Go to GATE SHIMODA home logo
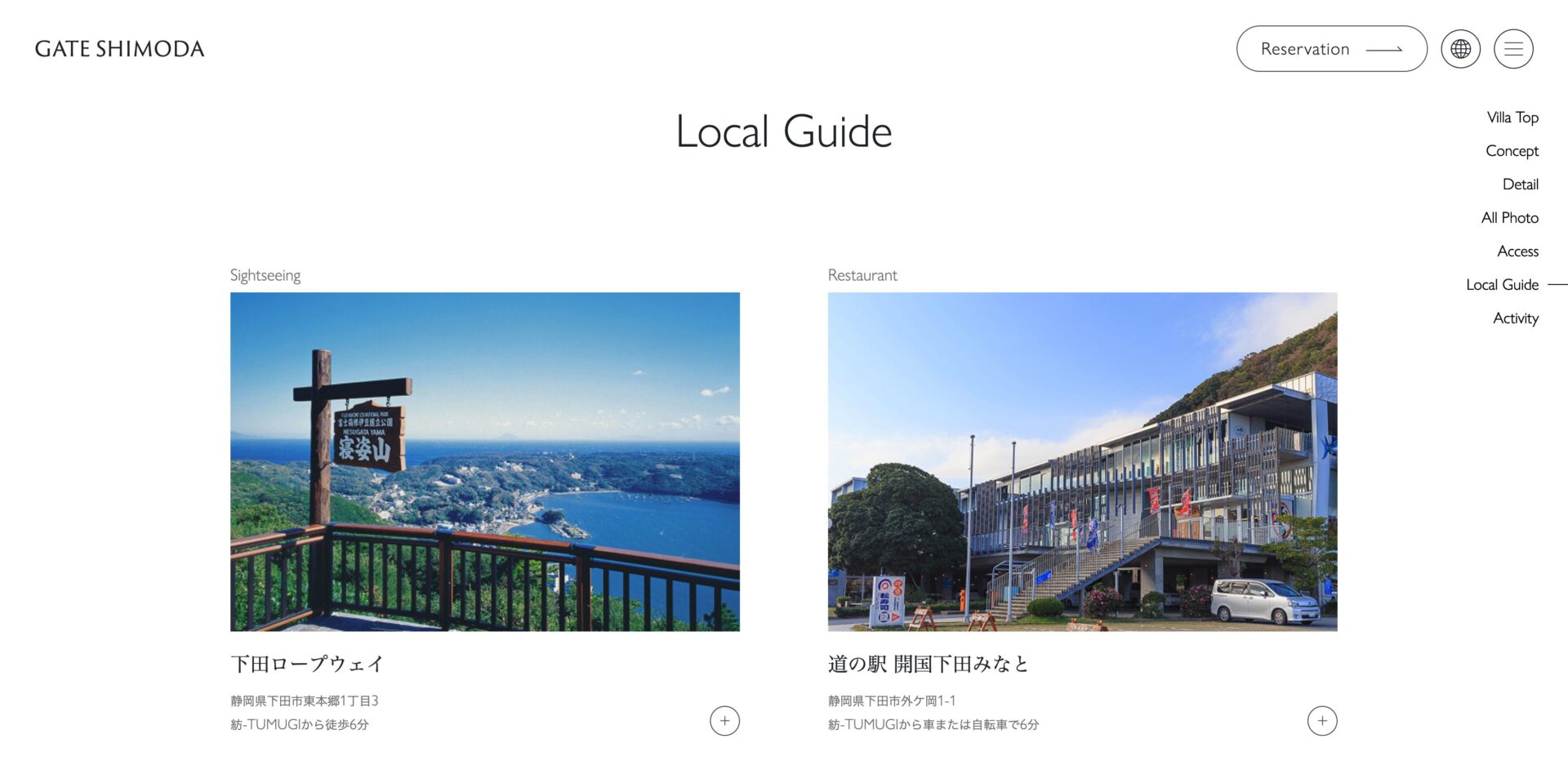This screenshot has width=1568, height=783. click(x=119, y=49)
